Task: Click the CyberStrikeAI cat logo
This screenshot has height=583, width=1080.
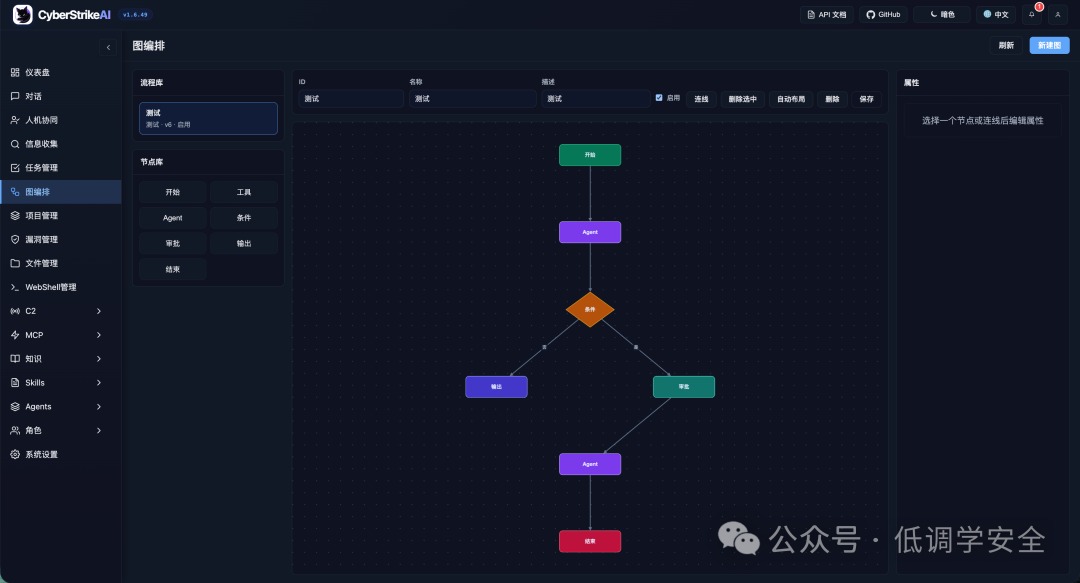Action: pyautogui.click(x=23, y=14)
